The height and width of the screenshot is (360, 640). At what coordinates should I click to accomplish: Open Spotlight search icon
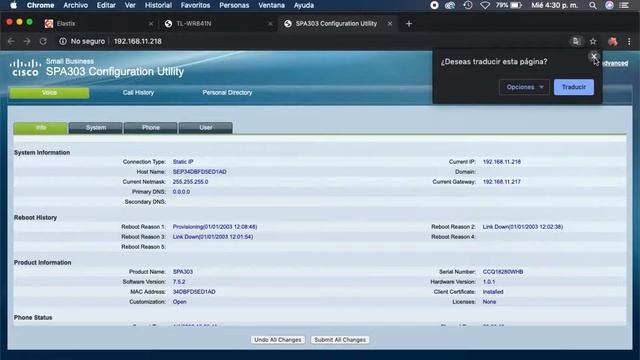pyautogui.click(x=593, y=5)
